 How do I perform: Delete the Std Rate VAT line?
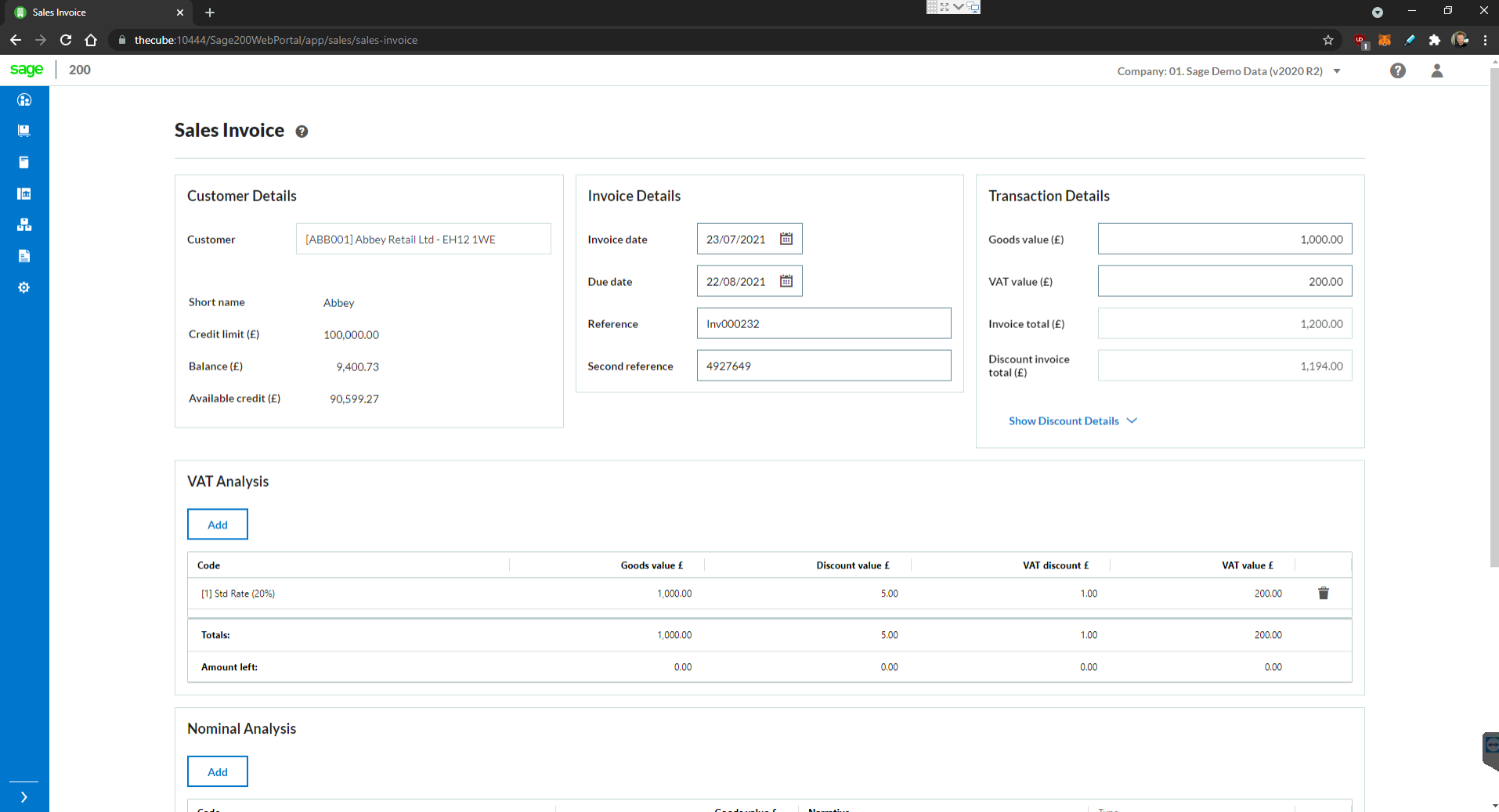pos(1324,593)
